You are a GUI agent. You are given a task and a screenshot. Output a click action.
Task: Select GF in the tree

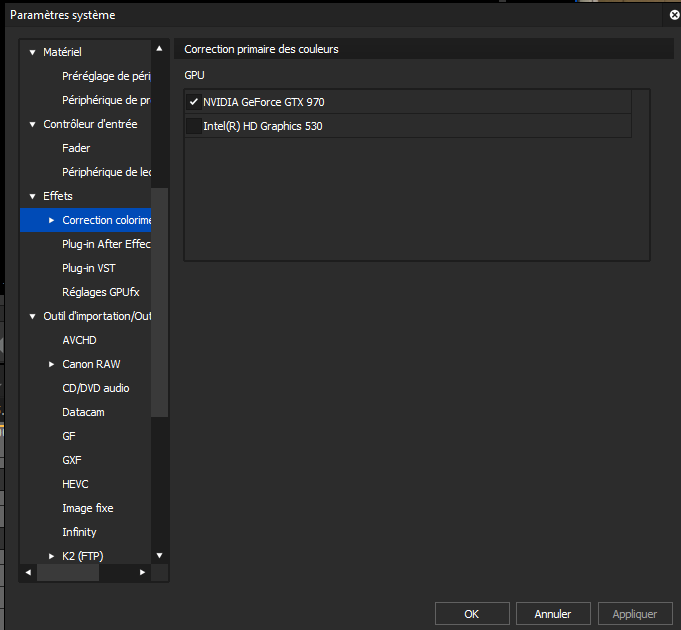pos(69,436)
